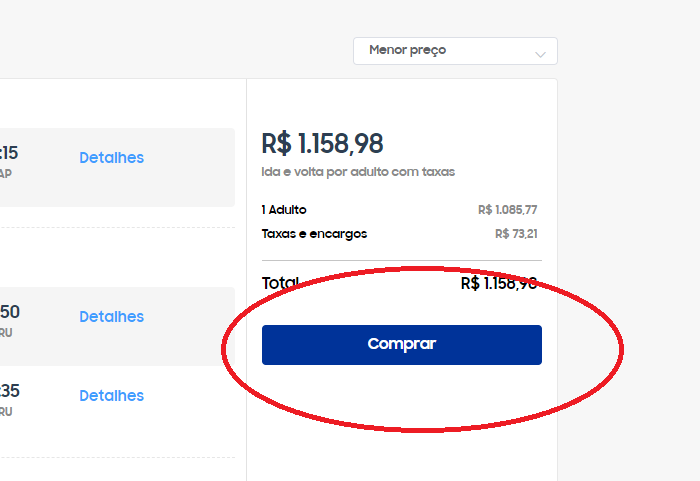This screenshot has height=481, width=700.
Task: Click the large R$ 1.158,98 price heading
Action: click(322, 144)
